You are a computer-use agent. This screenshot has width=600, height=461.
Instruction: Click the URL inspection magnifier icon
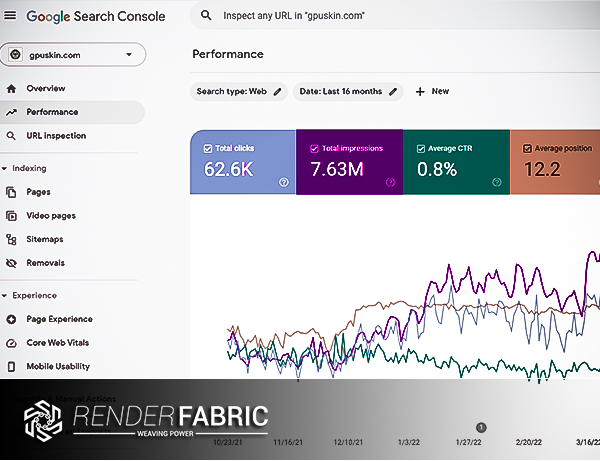coord(11,136)
